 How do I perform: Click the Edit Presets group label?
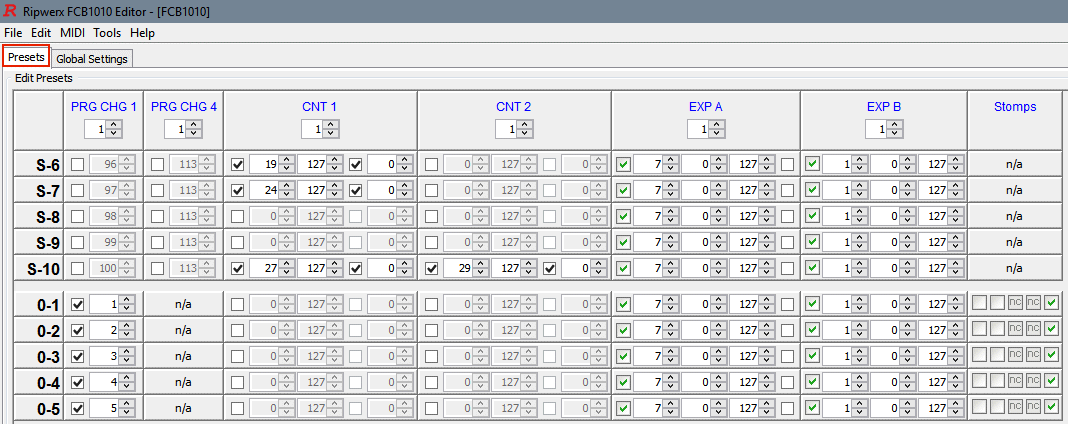click(x=44, y=78)
